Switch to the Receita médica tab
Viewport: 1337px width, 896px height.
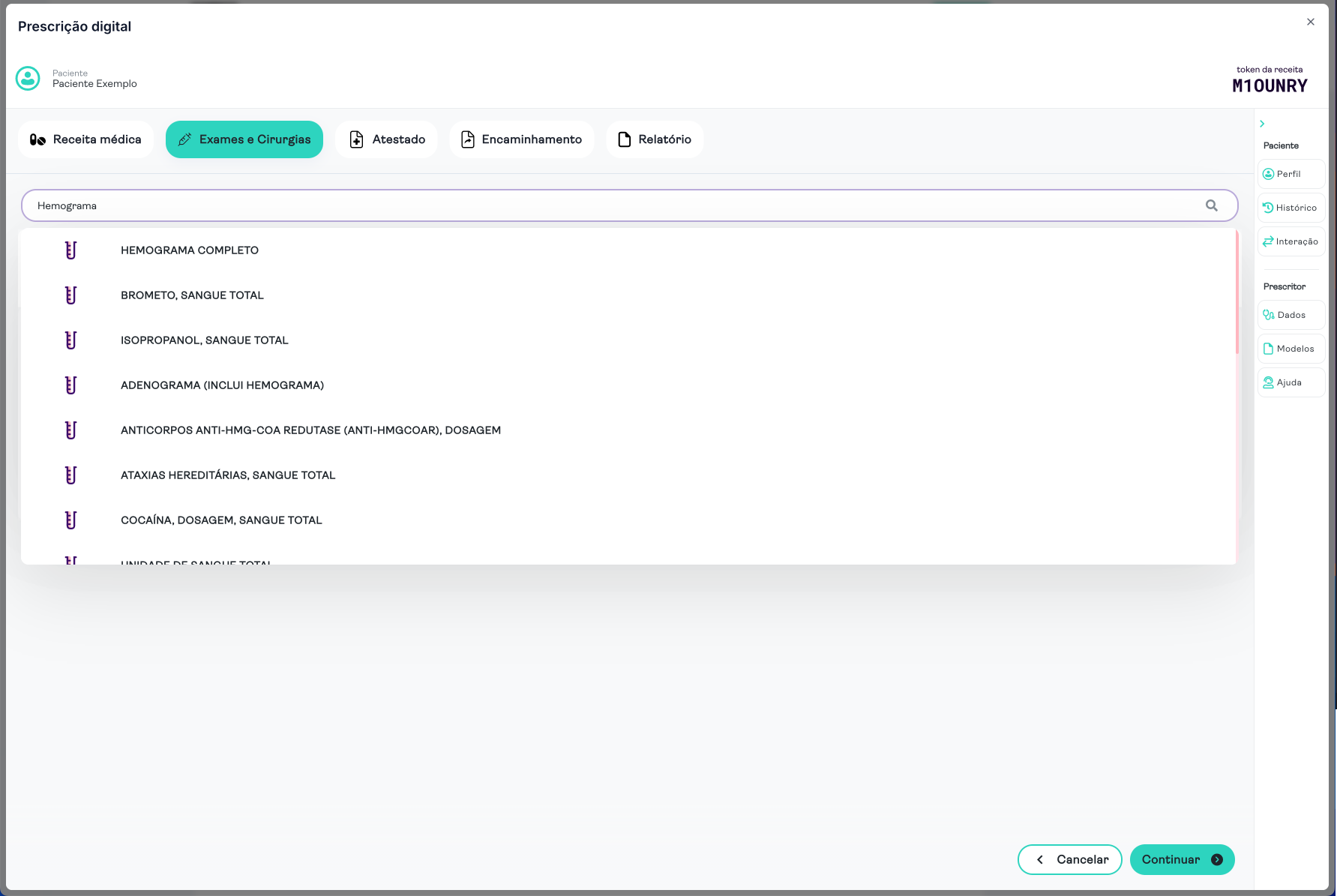pos(85,139)
